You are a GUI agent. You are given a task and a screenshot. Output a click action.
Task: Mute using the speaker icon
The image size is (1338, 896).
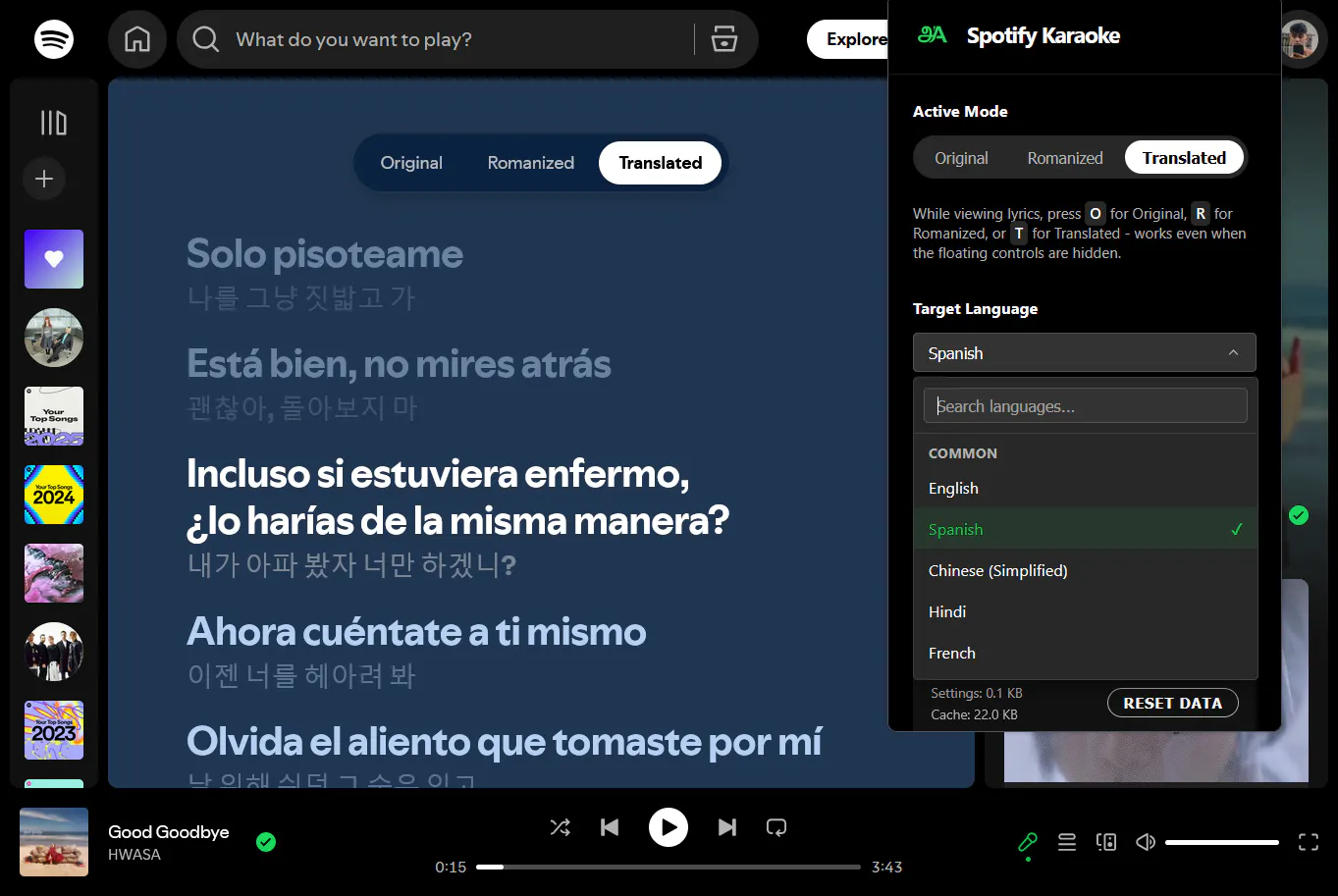(1146, 842)
